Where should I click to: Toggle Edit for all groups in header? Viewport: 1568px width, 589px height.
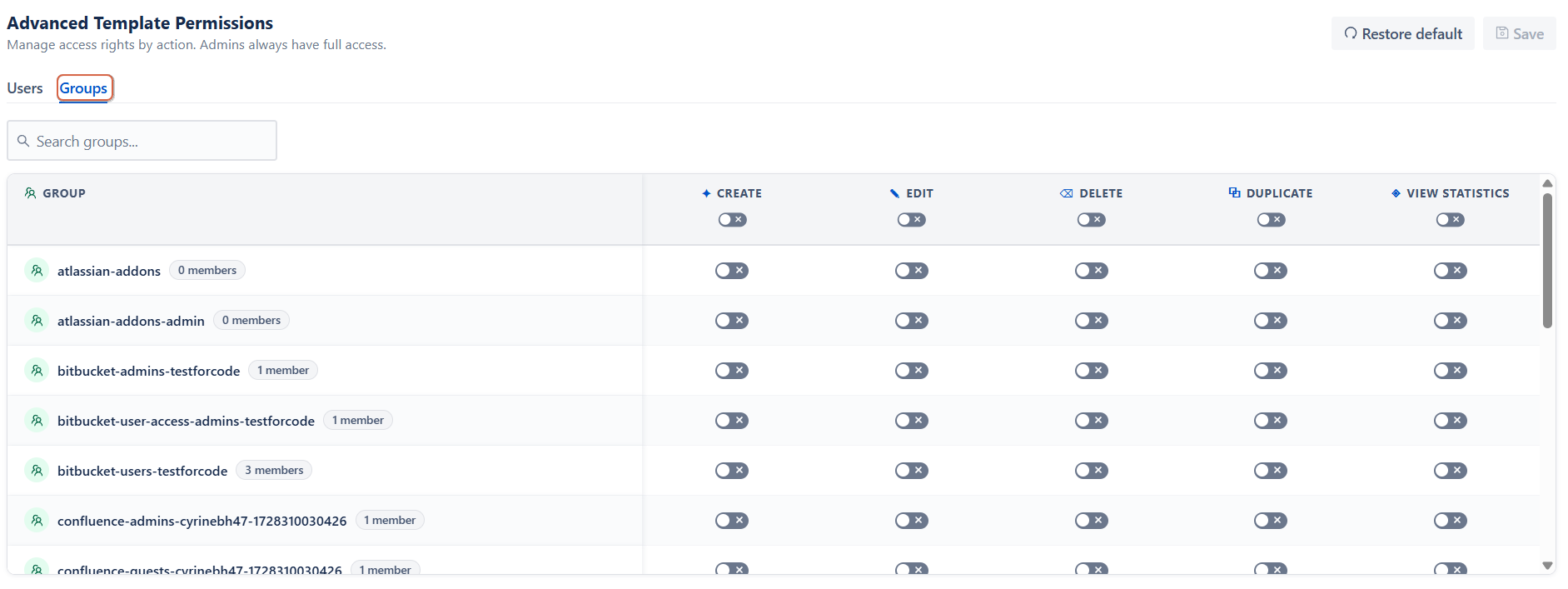click(912, 220)
